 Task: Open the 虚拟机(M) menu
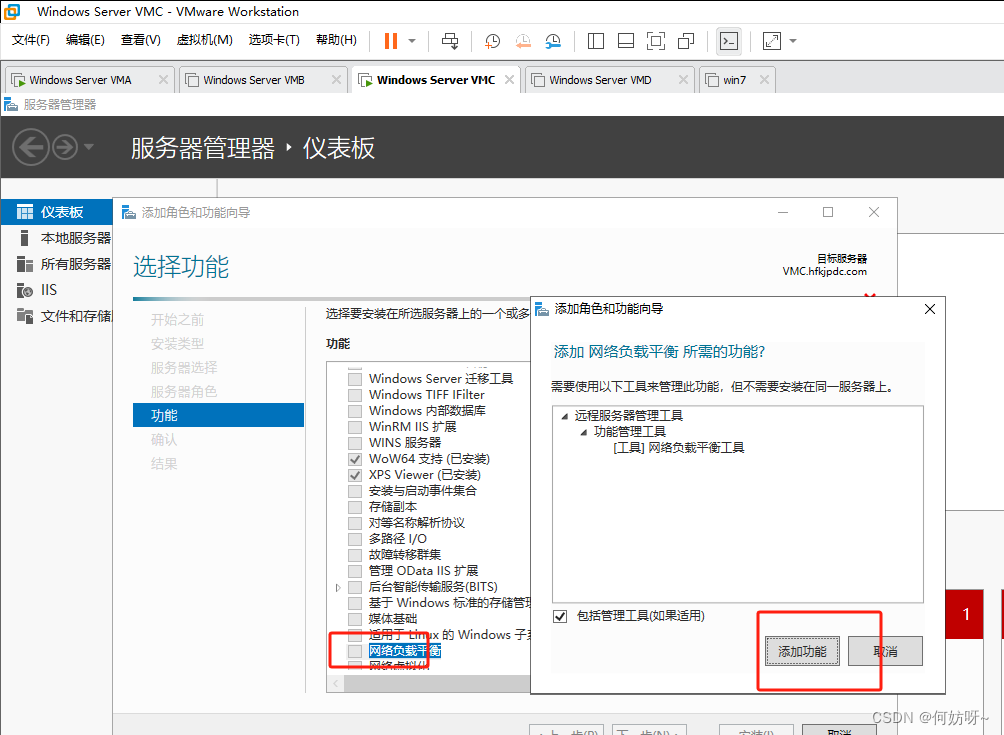(204, 40)
